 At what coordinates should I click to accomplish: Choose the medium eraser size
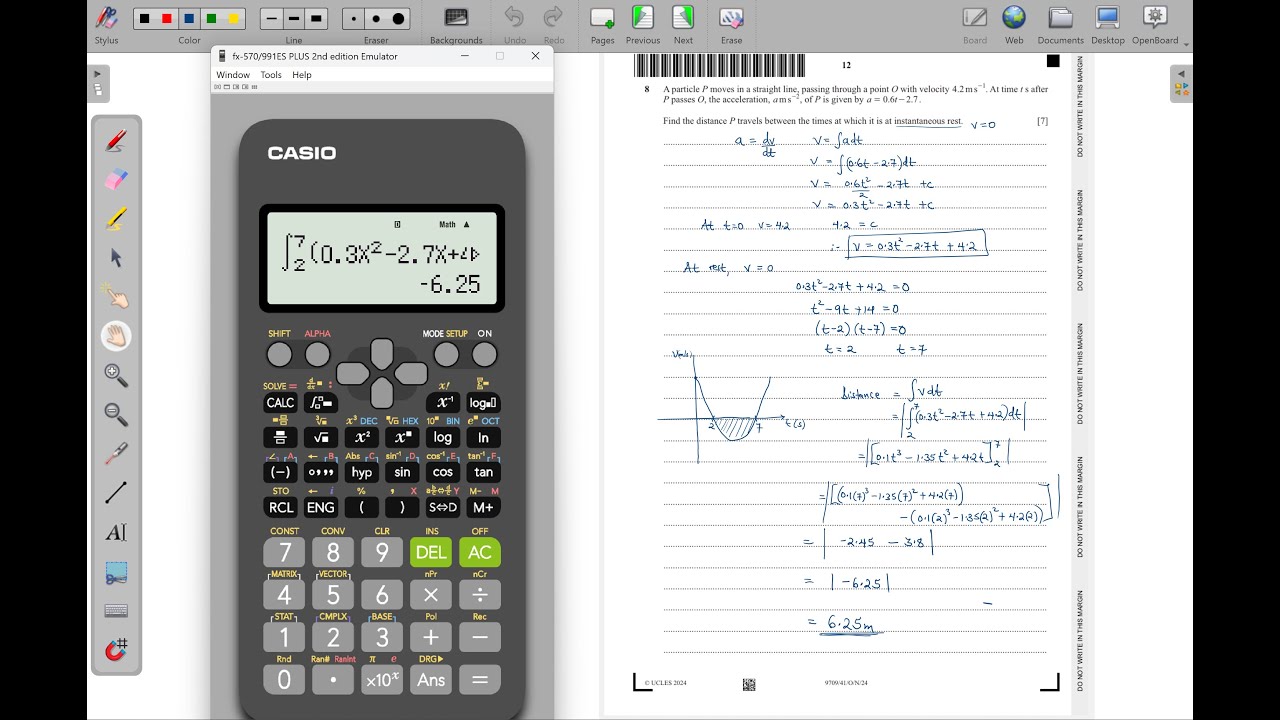coord(376,19)
